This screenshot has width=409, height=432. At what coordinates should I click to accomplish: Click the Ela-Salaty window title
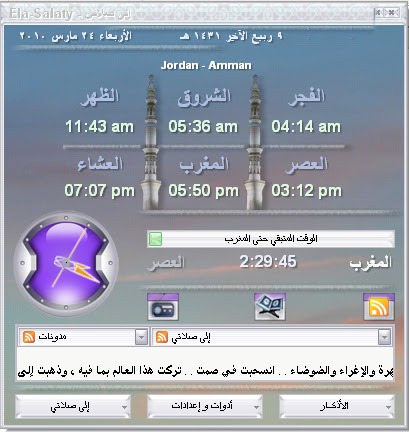[70, 14]
